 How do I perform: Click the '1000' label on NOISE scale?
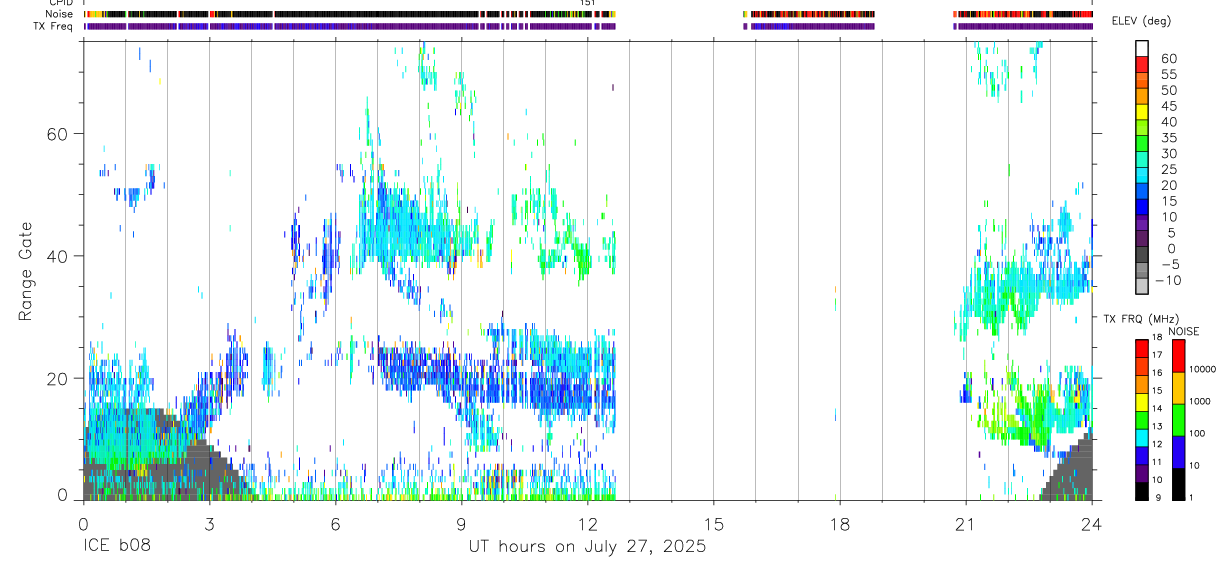click(x=1202, y=402)
